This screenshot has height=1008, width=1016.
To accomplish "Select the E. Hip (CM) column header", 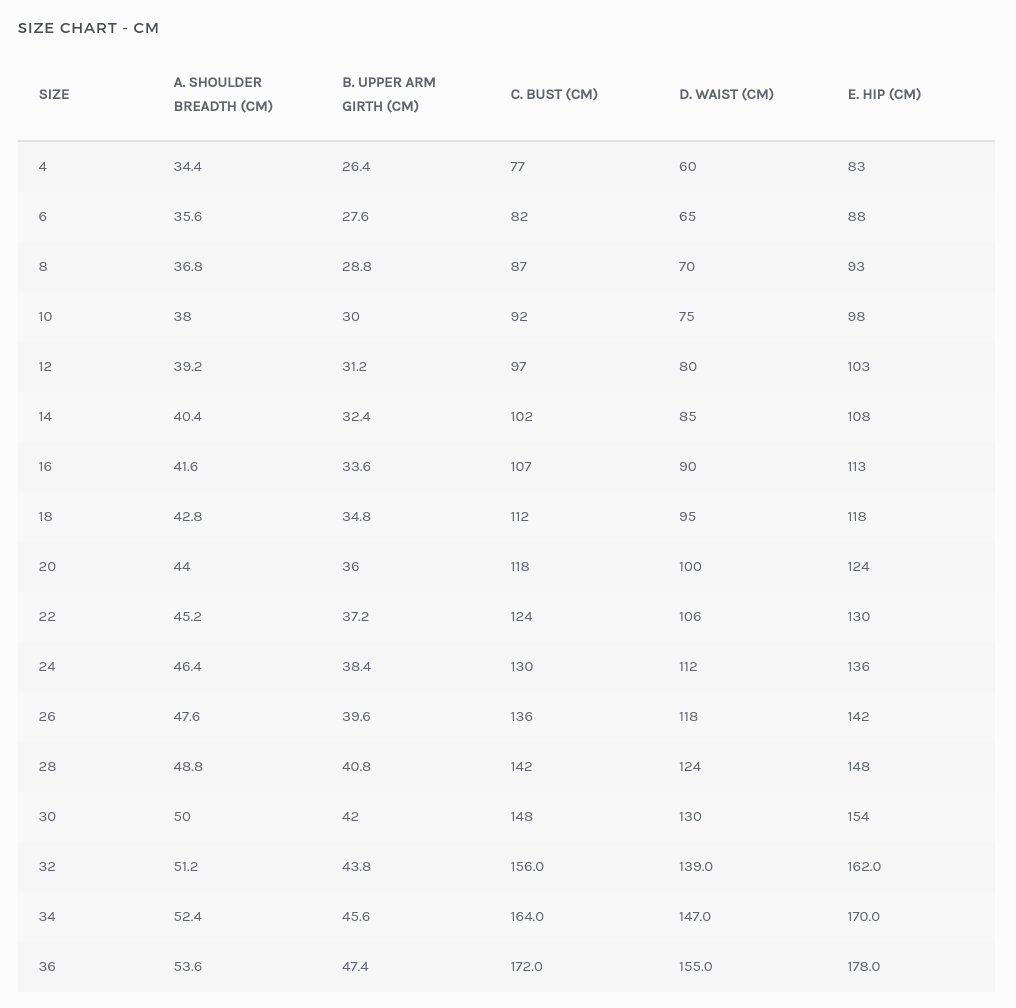I will tap(884, 94).
